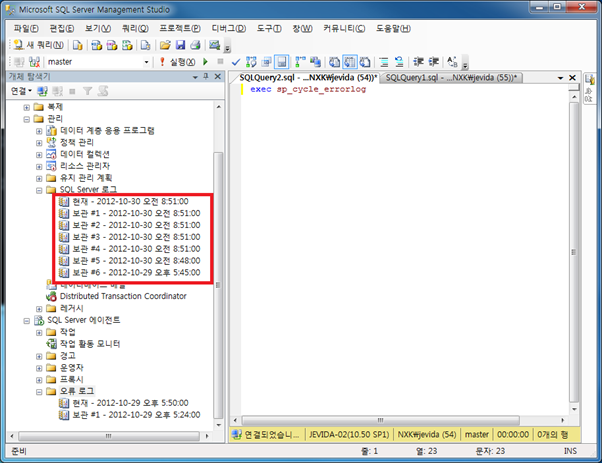Open the 파일(F) menu

[x=26, y=28]
